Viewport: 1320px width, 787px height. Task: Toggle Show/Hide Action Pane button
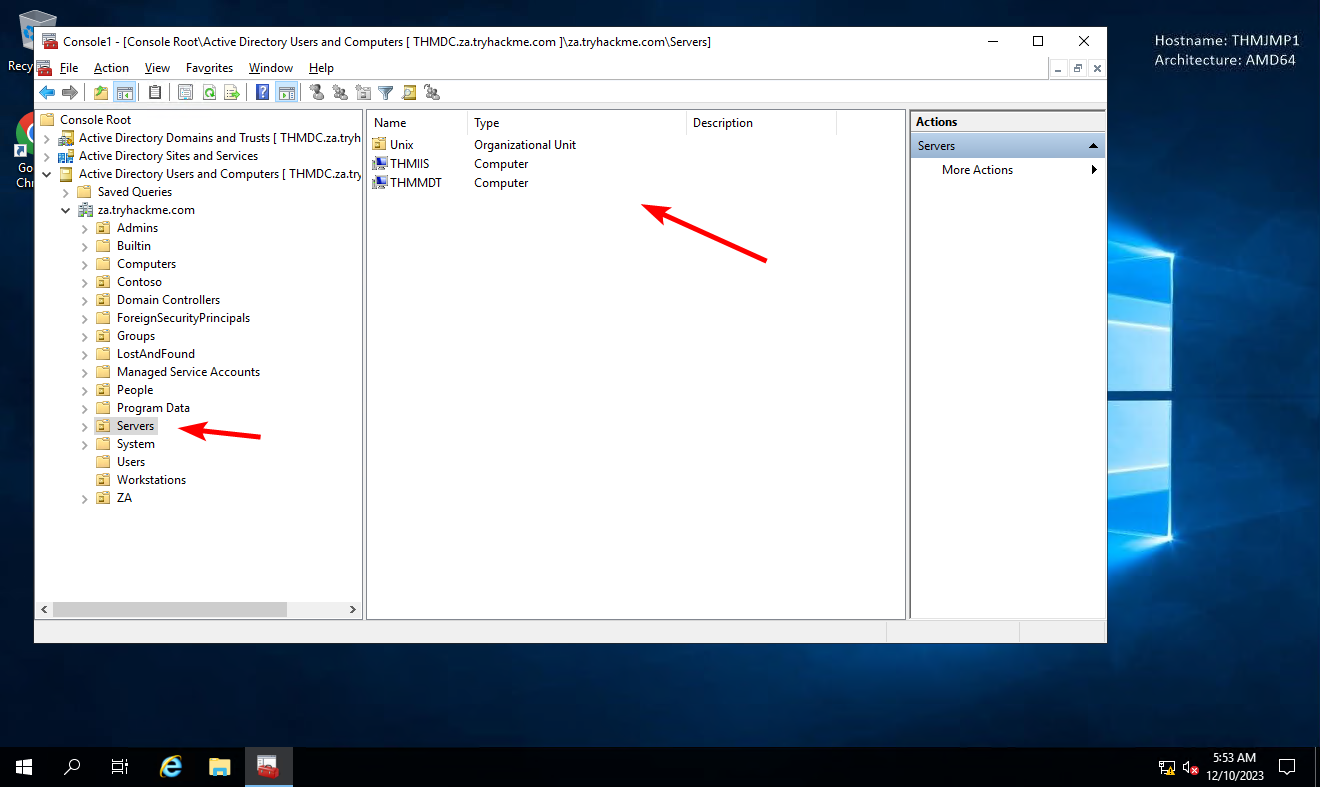(287, 93)
